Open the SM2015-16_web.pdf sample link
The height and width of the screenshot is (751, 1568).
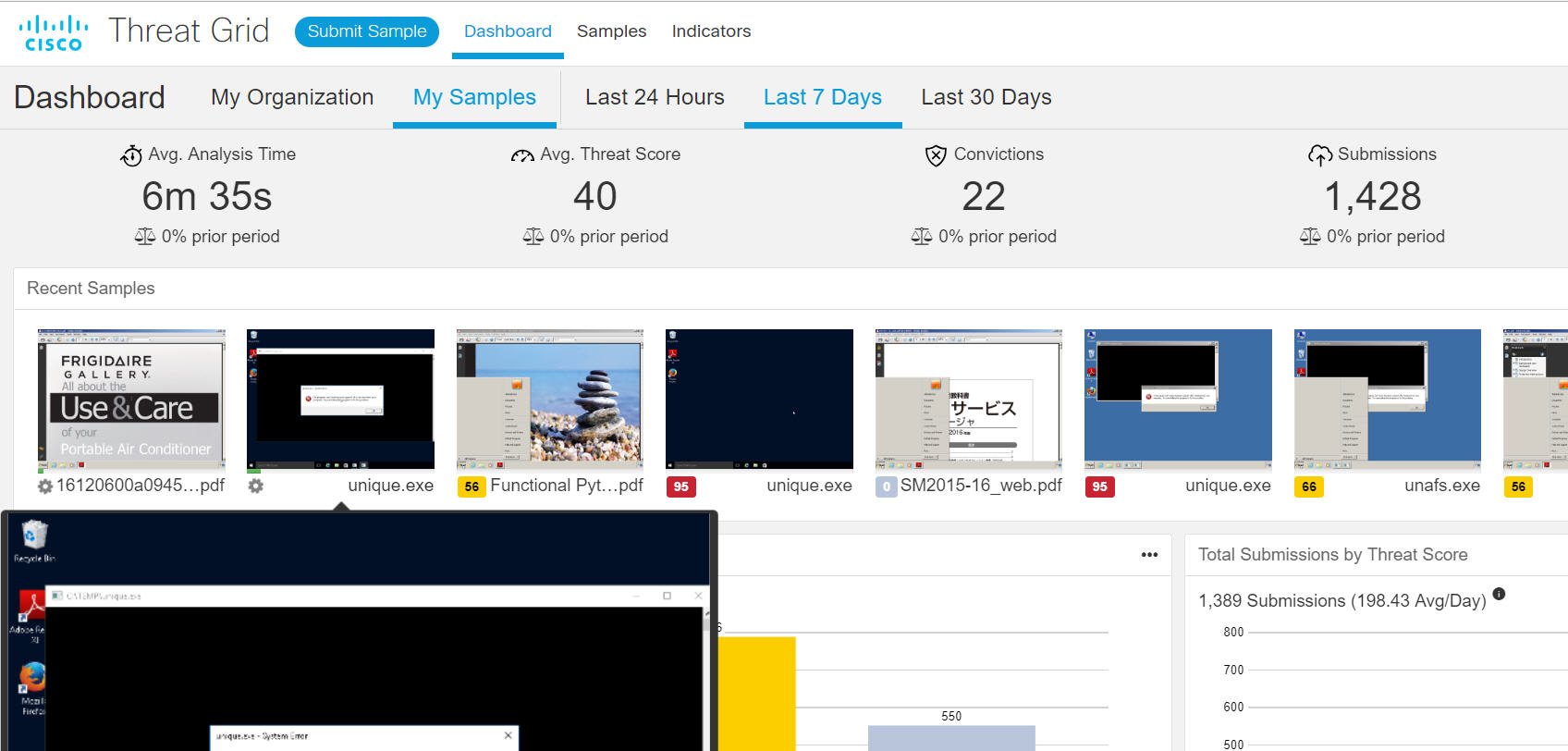[x=980, y=486]
